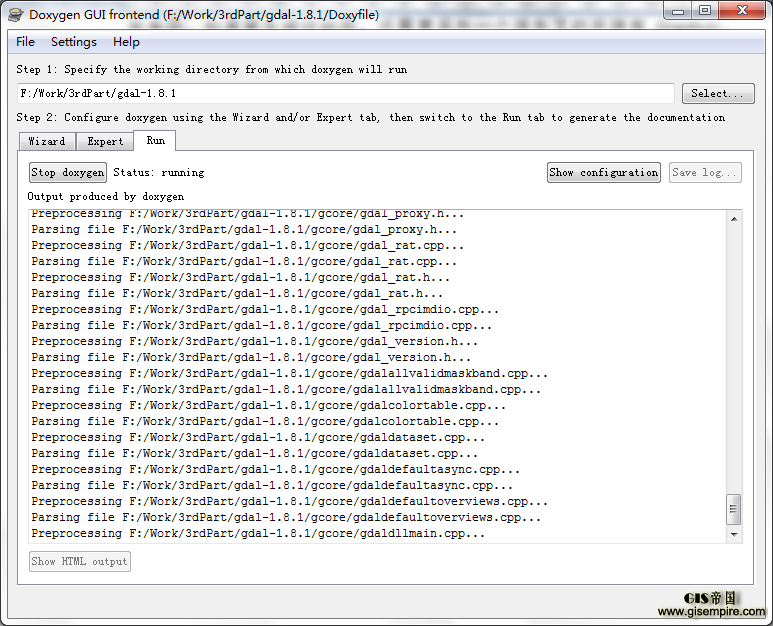Click log line 'Parsing file ...gdalcolortable.cpp'

(x=265, y=422)
